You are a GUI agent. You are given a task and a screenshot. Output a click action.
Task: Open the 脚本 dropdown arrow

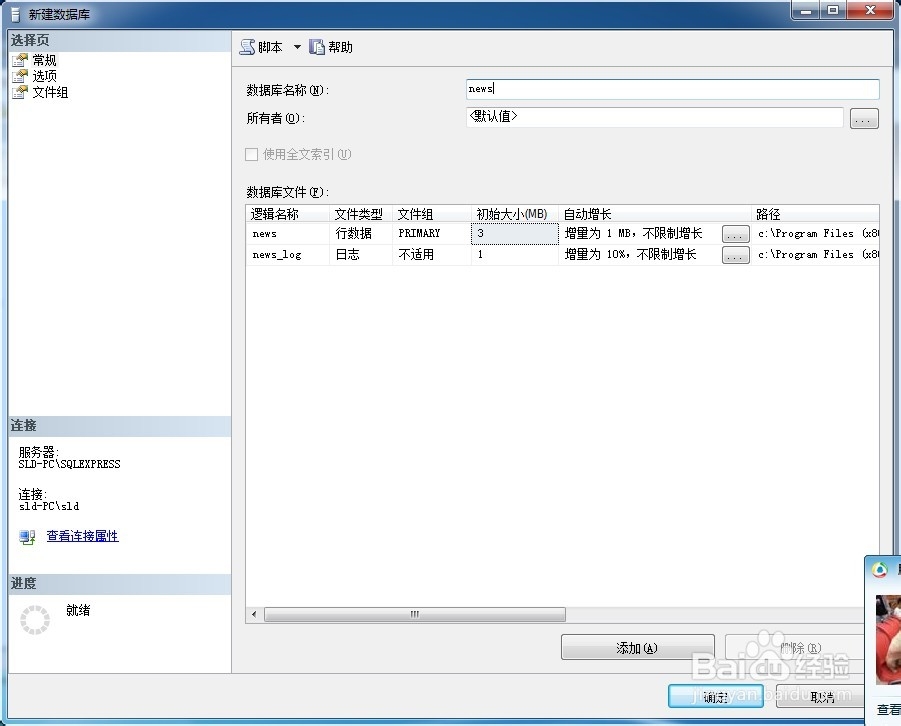click(x=296, y=46)
